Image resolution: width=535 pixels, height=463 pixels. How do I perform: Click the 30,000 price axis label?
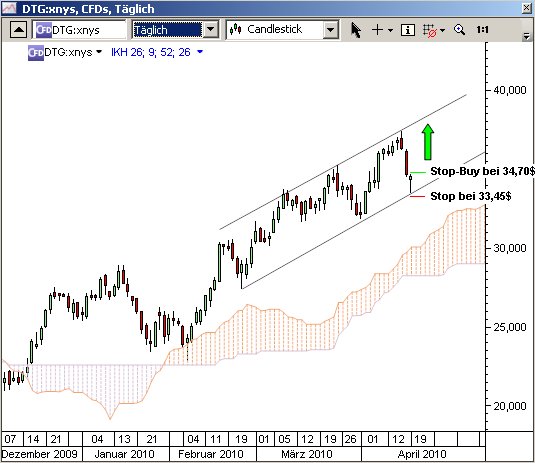click(x=509, y=248)
